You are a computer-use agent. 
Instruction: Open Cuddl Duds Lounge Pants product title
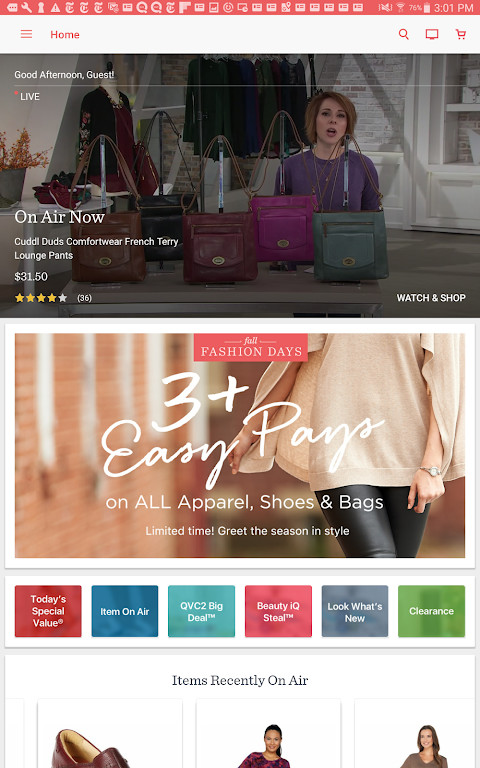96,248
